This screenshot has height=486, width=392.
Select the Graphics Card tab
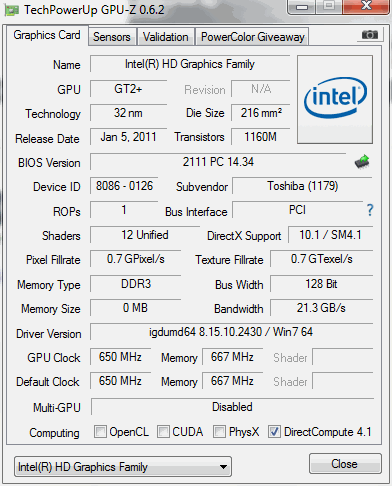point(47,35)
